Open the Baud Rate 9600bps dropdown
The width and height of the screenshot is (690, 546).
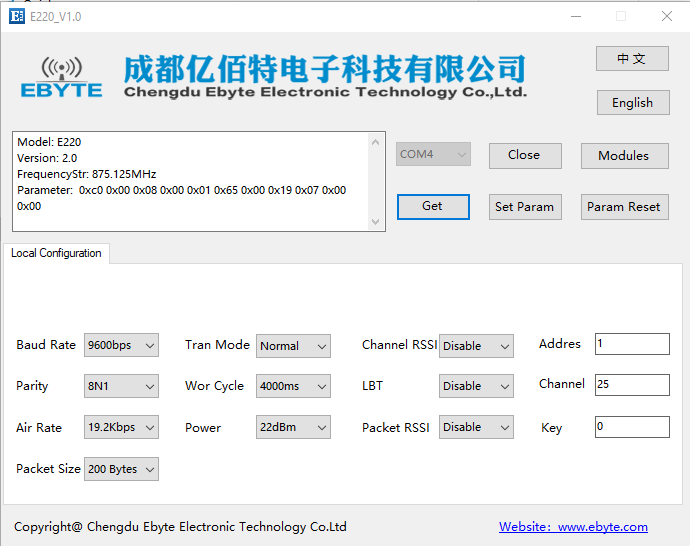click(x=121, y=345)
